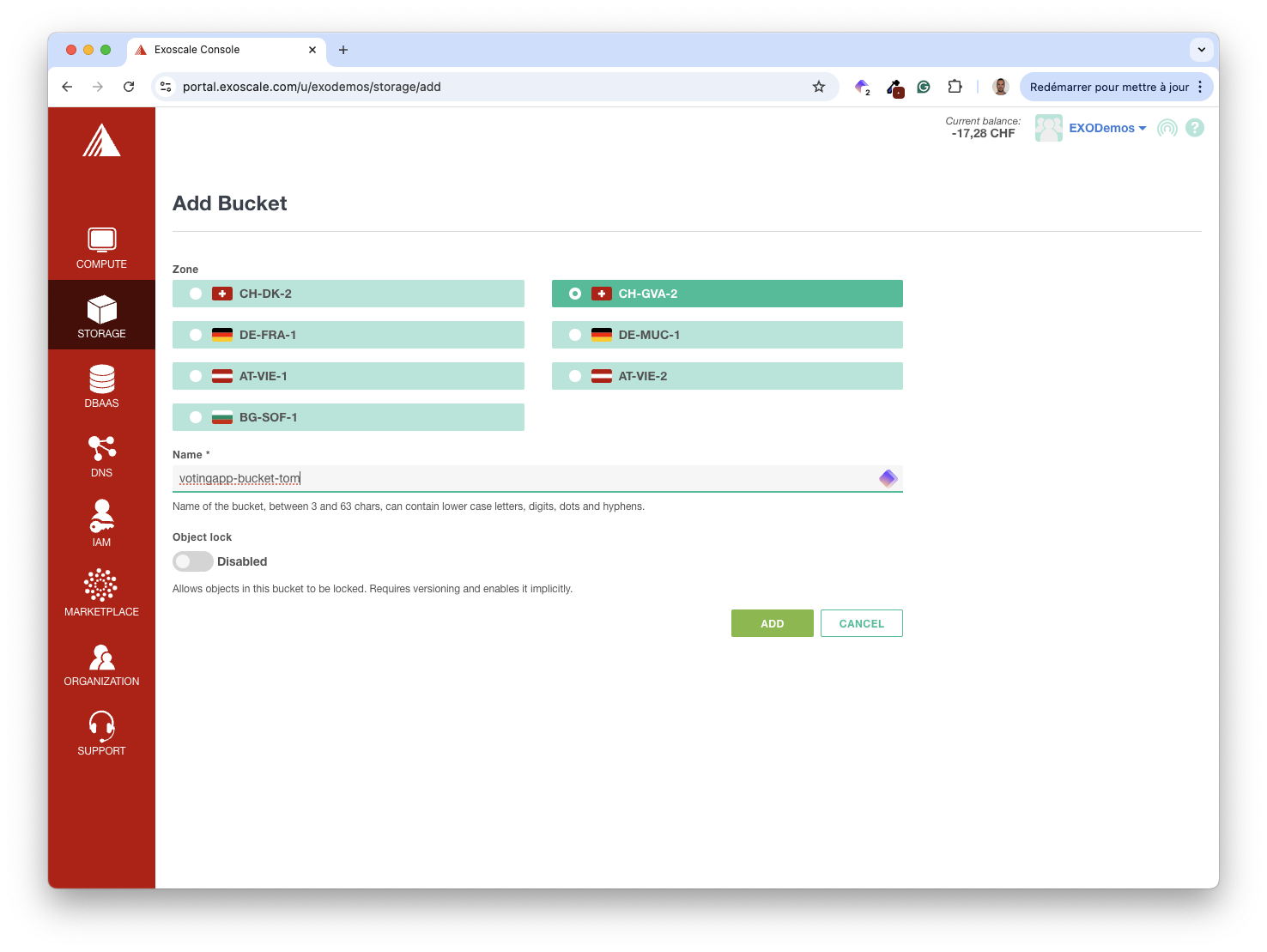1267x952 pixels.
Task: Select the CH-DK-2 zone radio
Action: 196,294
